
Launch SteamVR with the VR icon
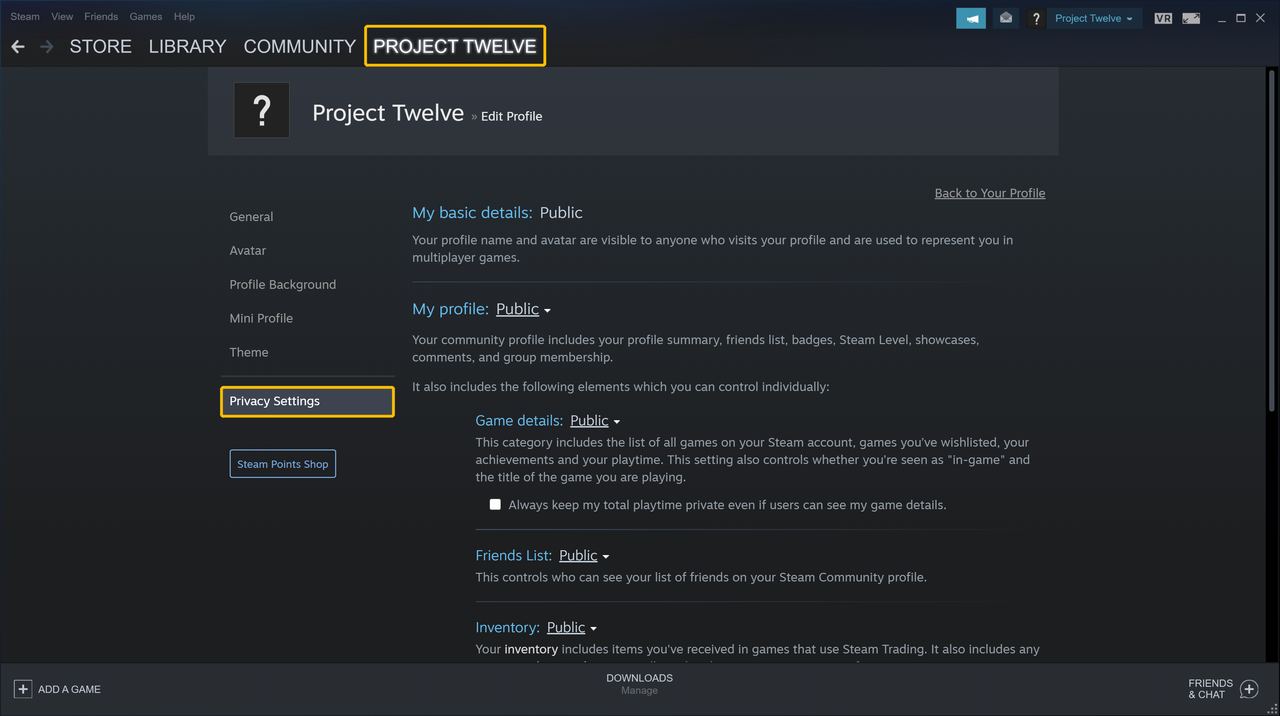pos(1163,18)
